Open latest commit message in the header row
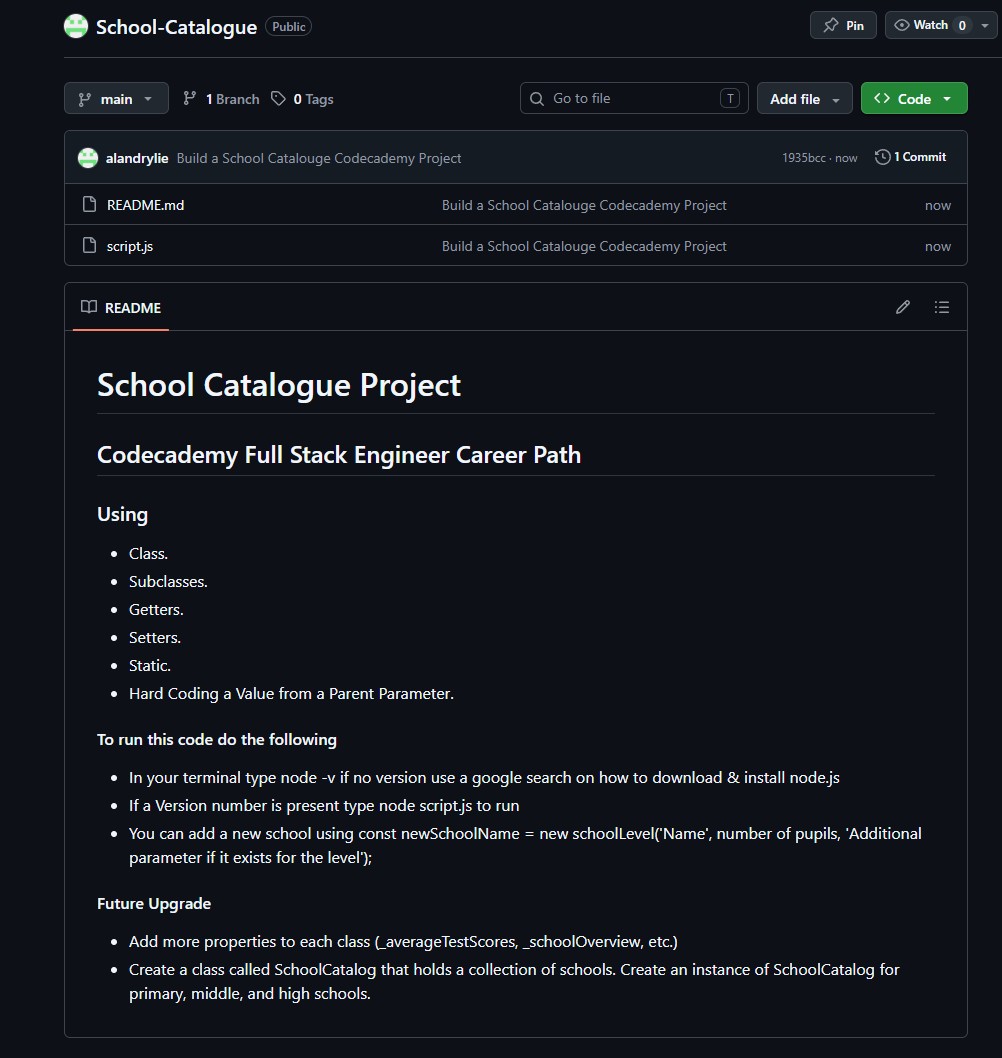Screen dimensions: 1002x1058 coord(318,158)
